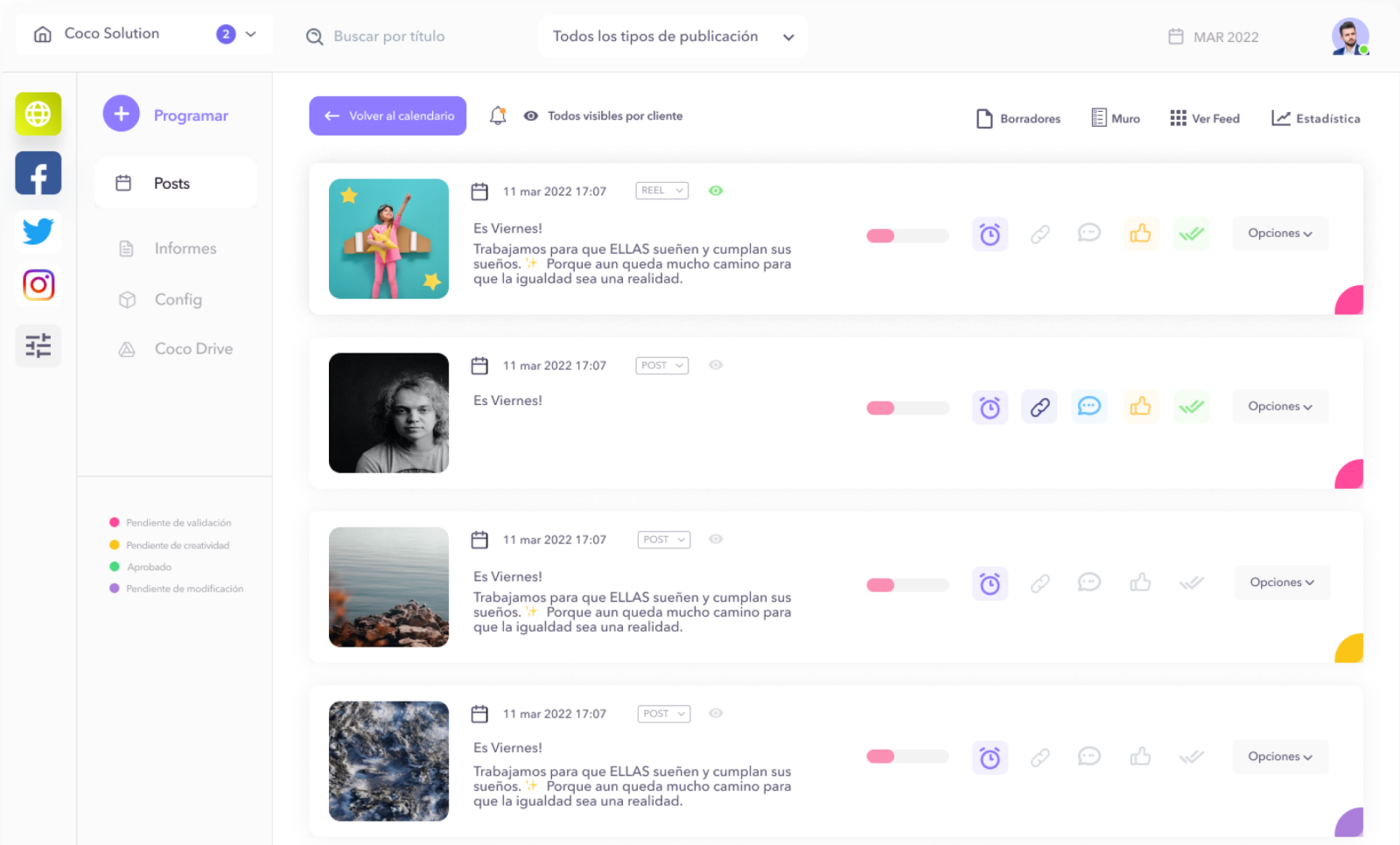
Task: Click the purple link icon on second post
Action: [1039, 408]
